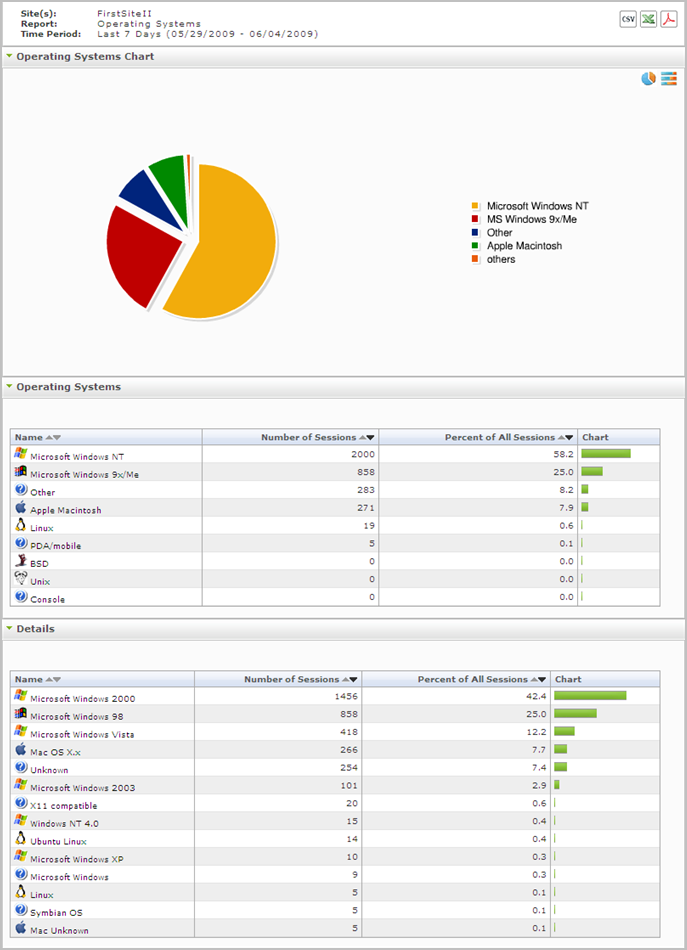Click the Apple Macintosh legend swatch
687x950 pixels.
(475, 246)
